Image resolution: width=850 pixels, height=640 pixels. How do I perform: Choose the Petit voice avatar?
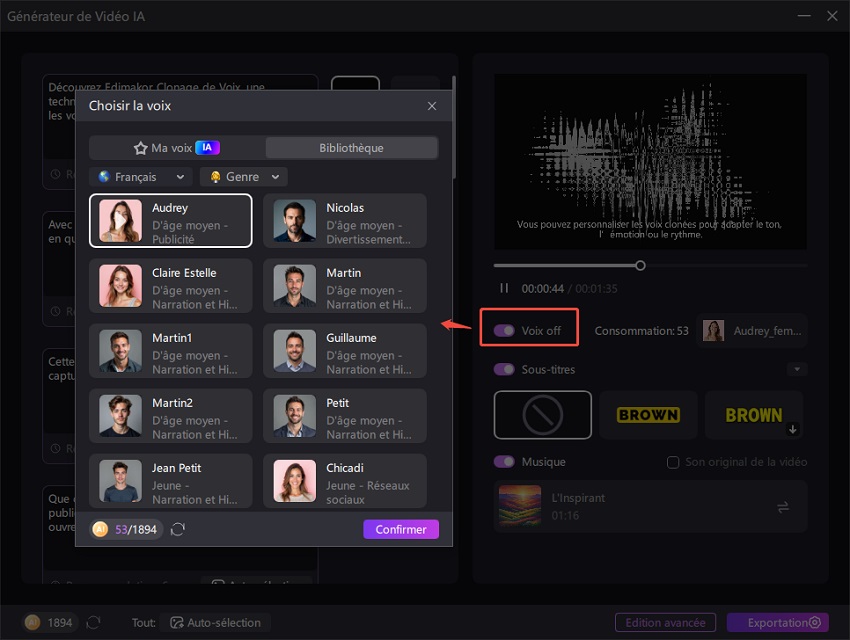[294, 416]
